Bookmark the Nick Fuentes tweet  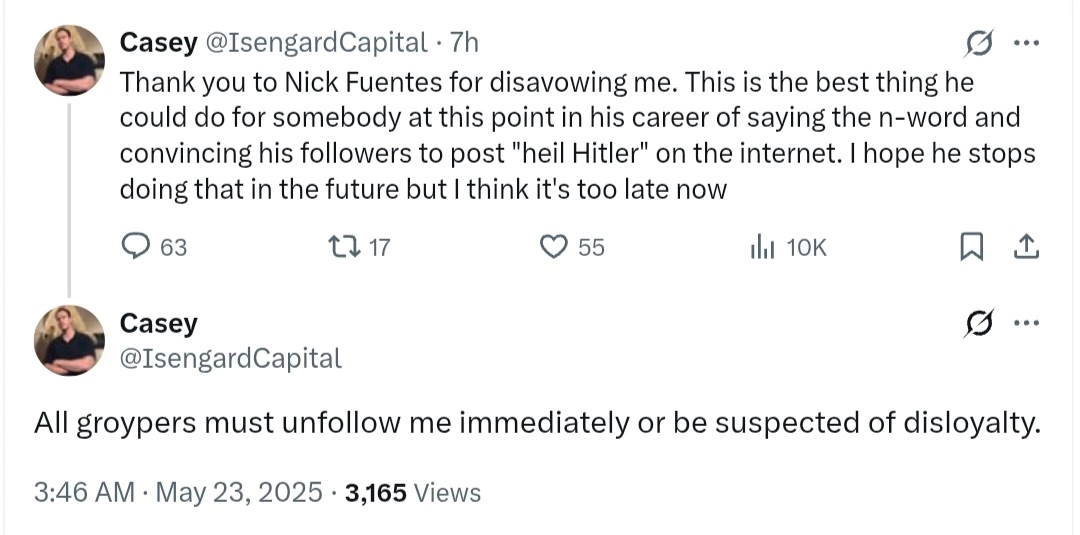970,247
